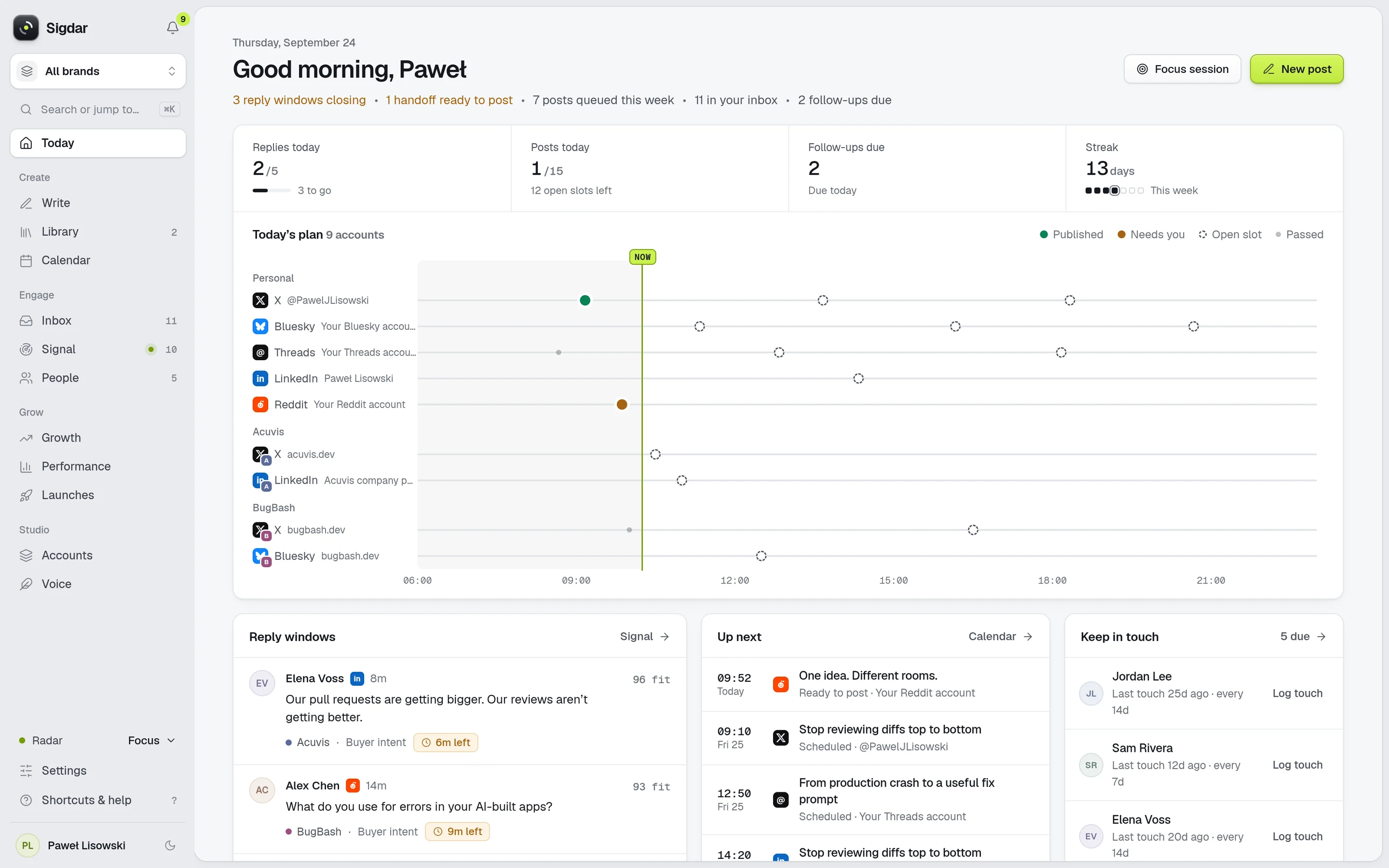The image size is (1389, 868).
Task: Click the NOW timeline marker
Action: (x=642, y=257)
